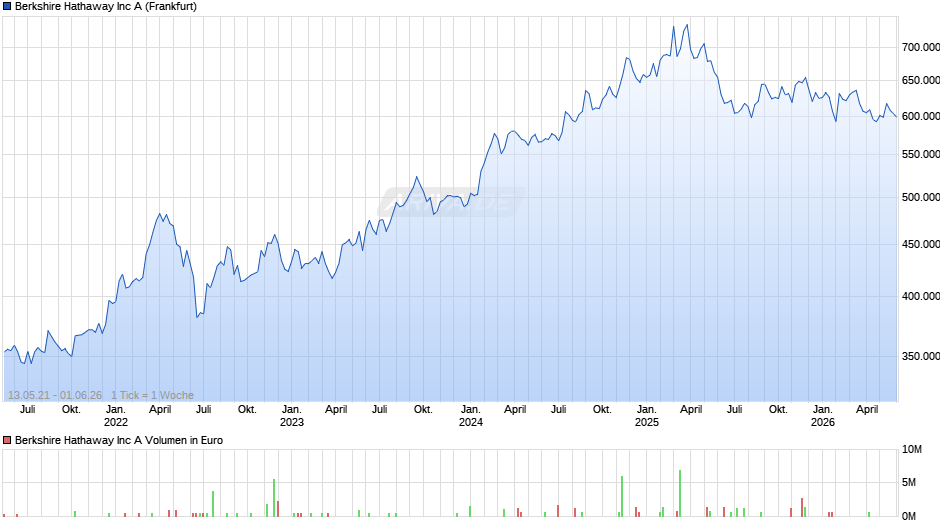Click the 500.000 price axis label

921,197
